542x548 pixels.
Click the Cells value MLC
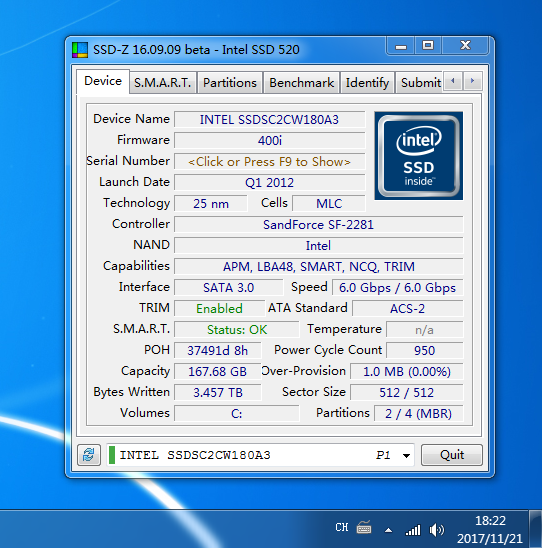[x=329, y=204]
